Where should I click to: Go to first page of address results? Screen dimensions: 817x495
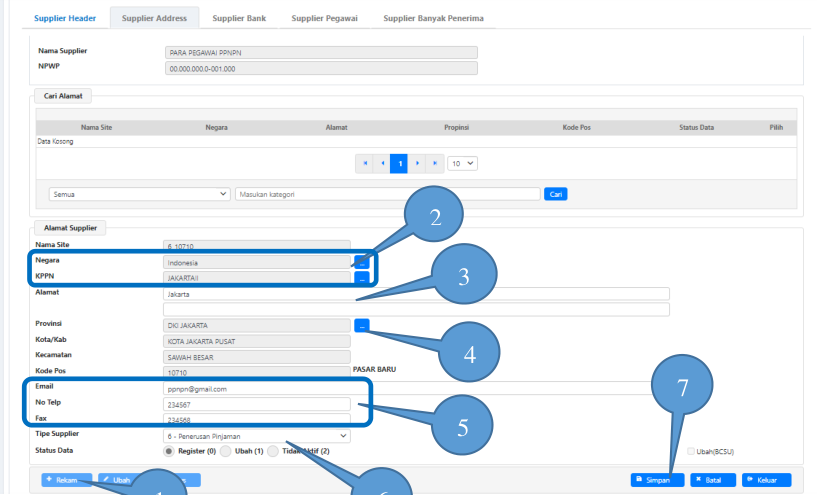[365, 163]
